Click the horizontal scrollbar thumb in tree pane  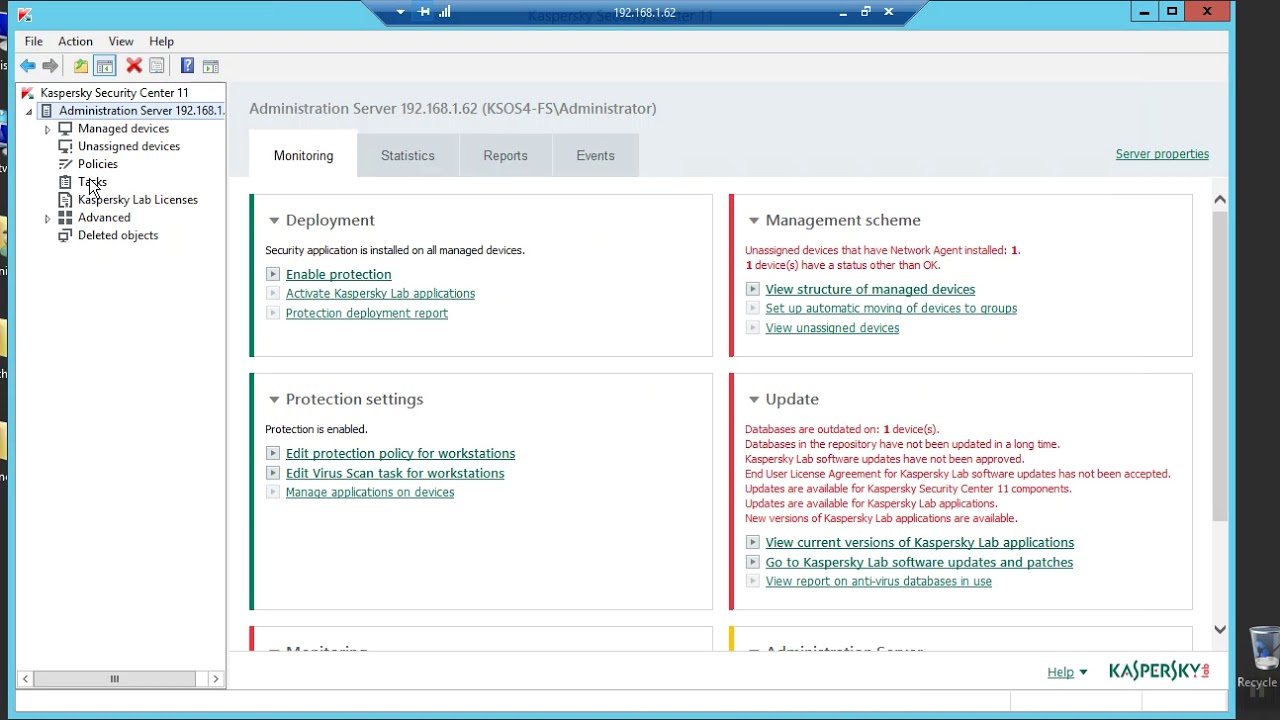[115, 679]
